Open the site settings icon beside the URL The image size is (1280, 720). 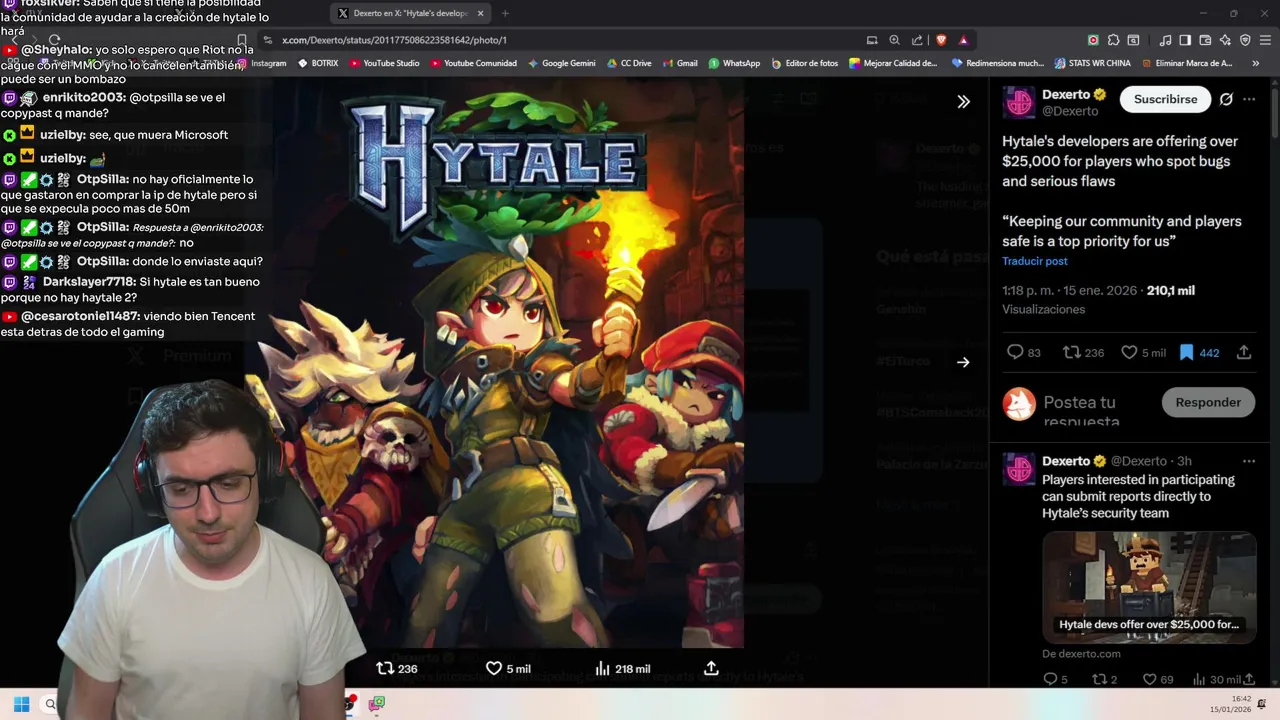pyautogui.click(x=267, y=40)
